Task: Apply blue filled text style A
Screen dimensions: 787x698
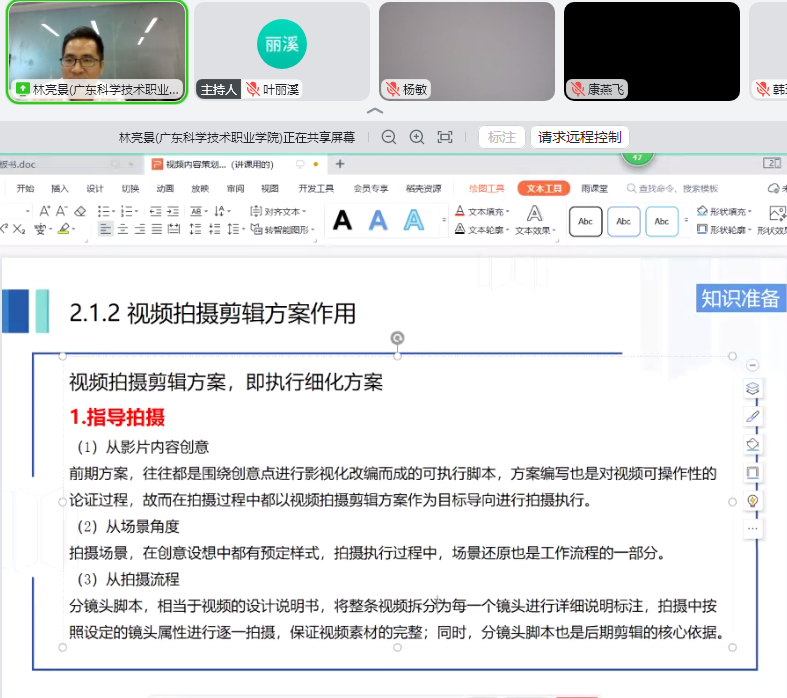Action: tap(378, 220)
